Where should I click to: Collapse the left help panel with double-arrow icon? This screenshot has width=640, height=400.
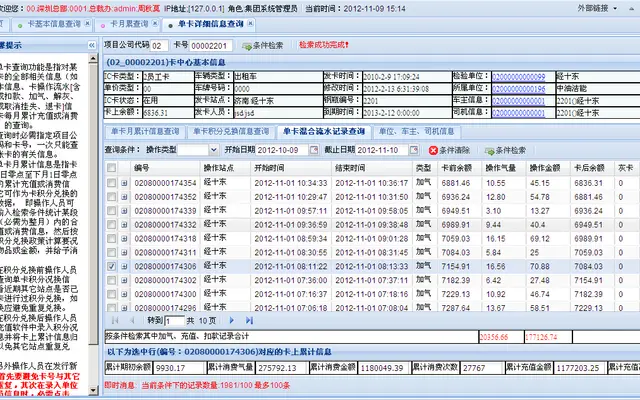[91, 45]
